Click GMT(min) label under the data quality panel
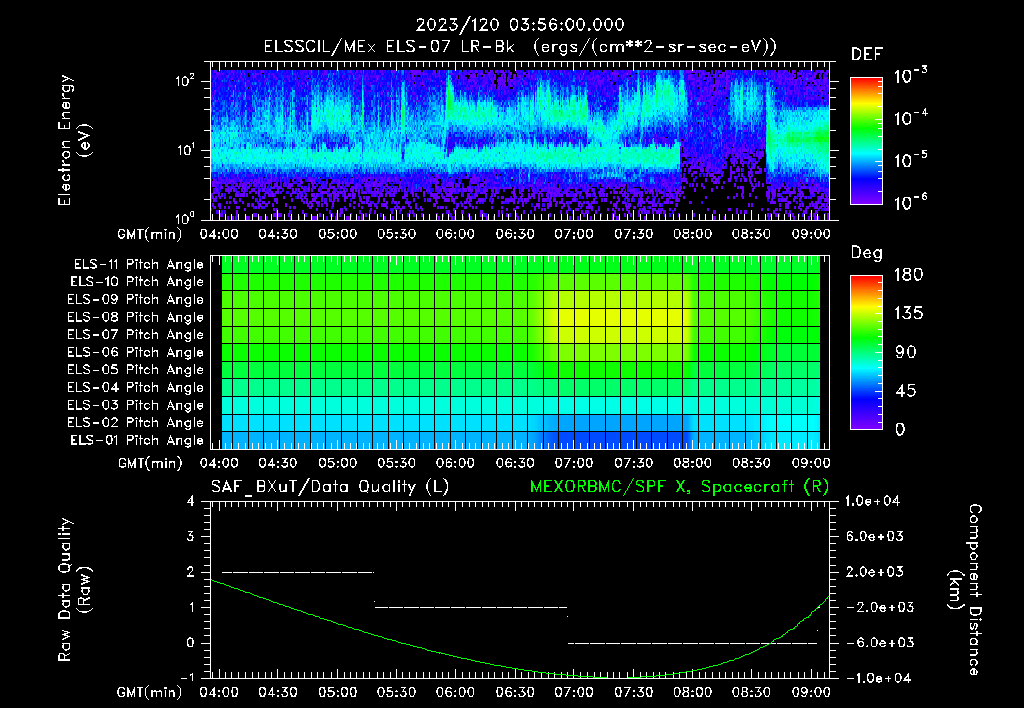 150,692
